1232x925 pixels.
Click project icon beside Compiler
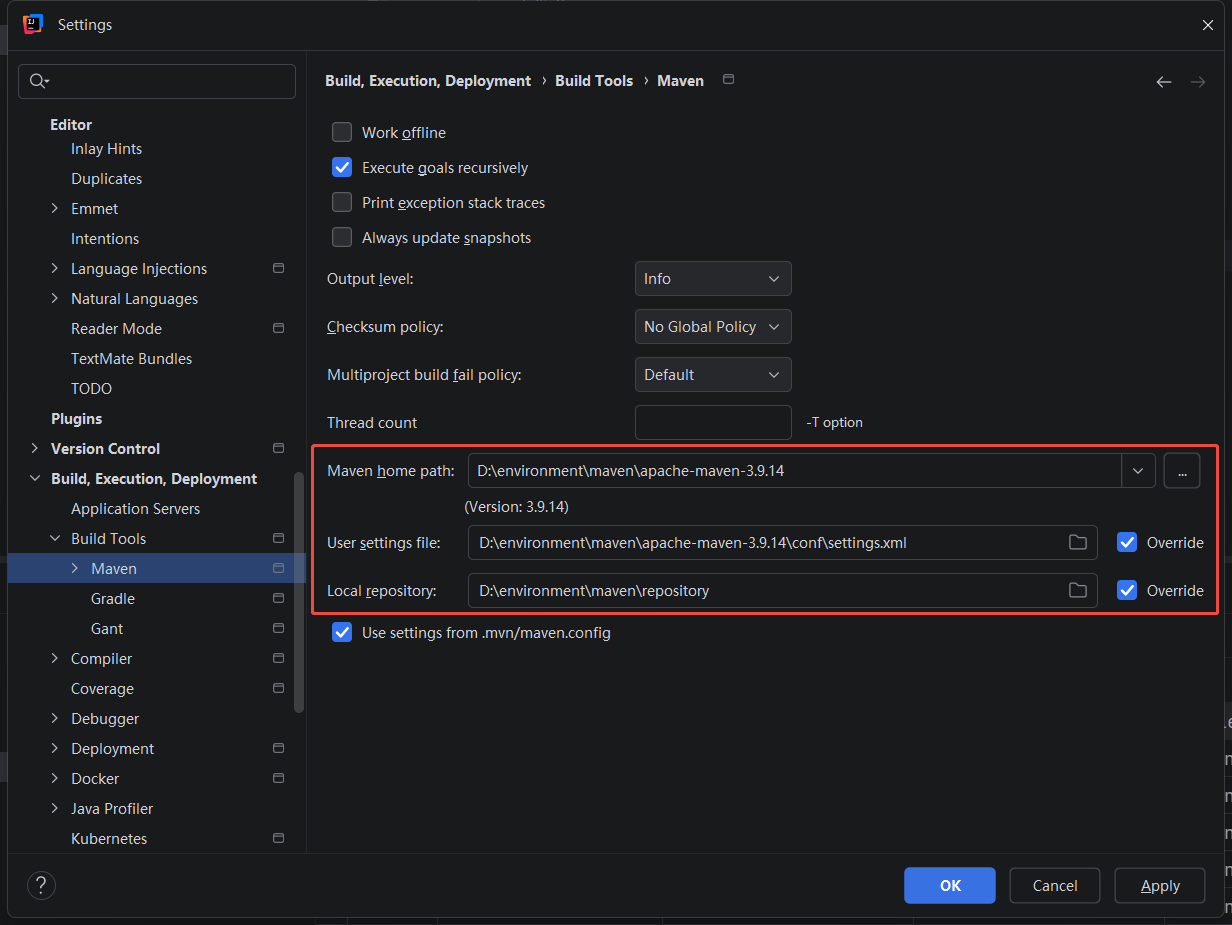click(x=279, y=658)
